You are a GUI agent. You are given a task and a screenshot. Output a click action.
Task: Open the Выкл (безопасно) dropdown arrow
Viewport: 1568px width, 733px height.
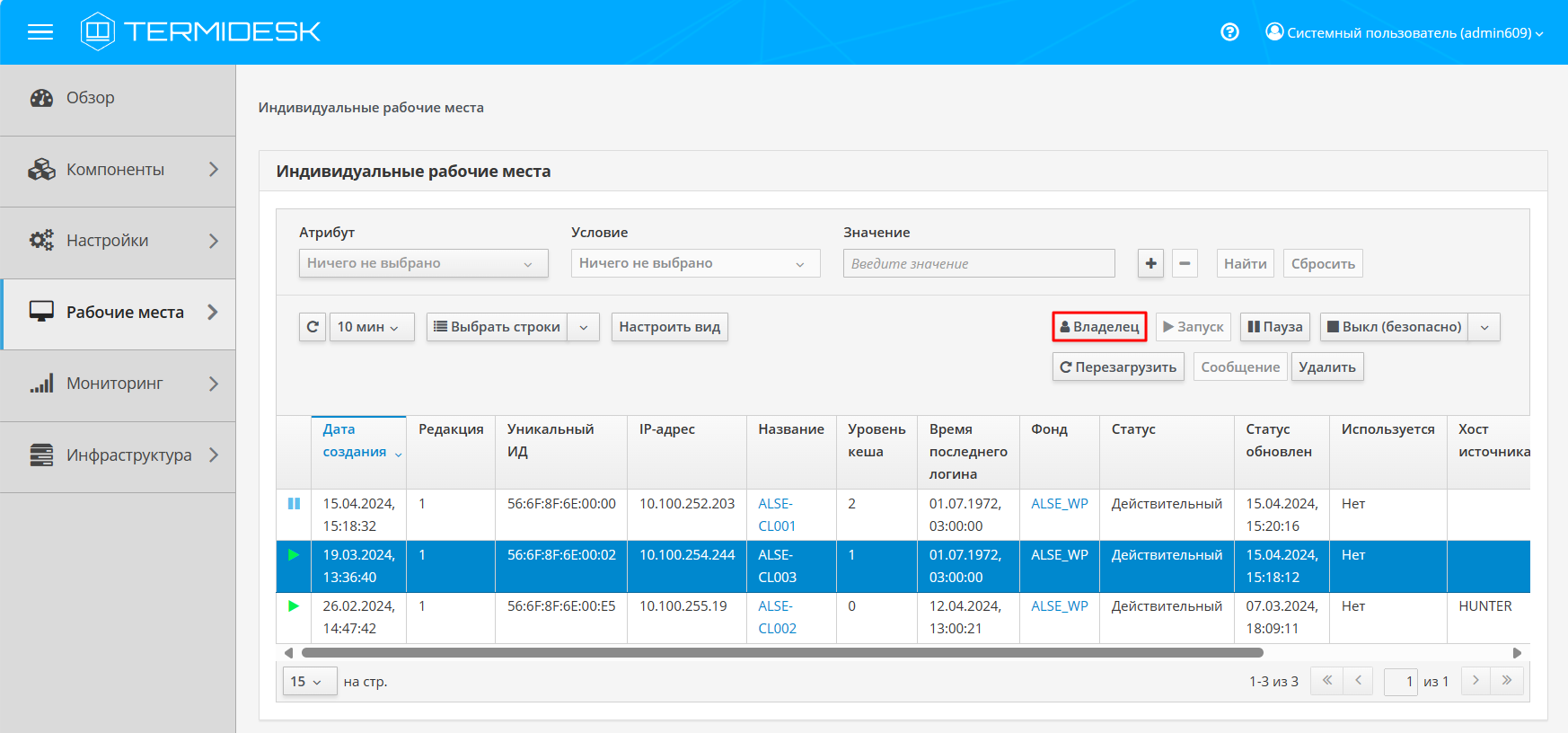tap(1484, 327)
